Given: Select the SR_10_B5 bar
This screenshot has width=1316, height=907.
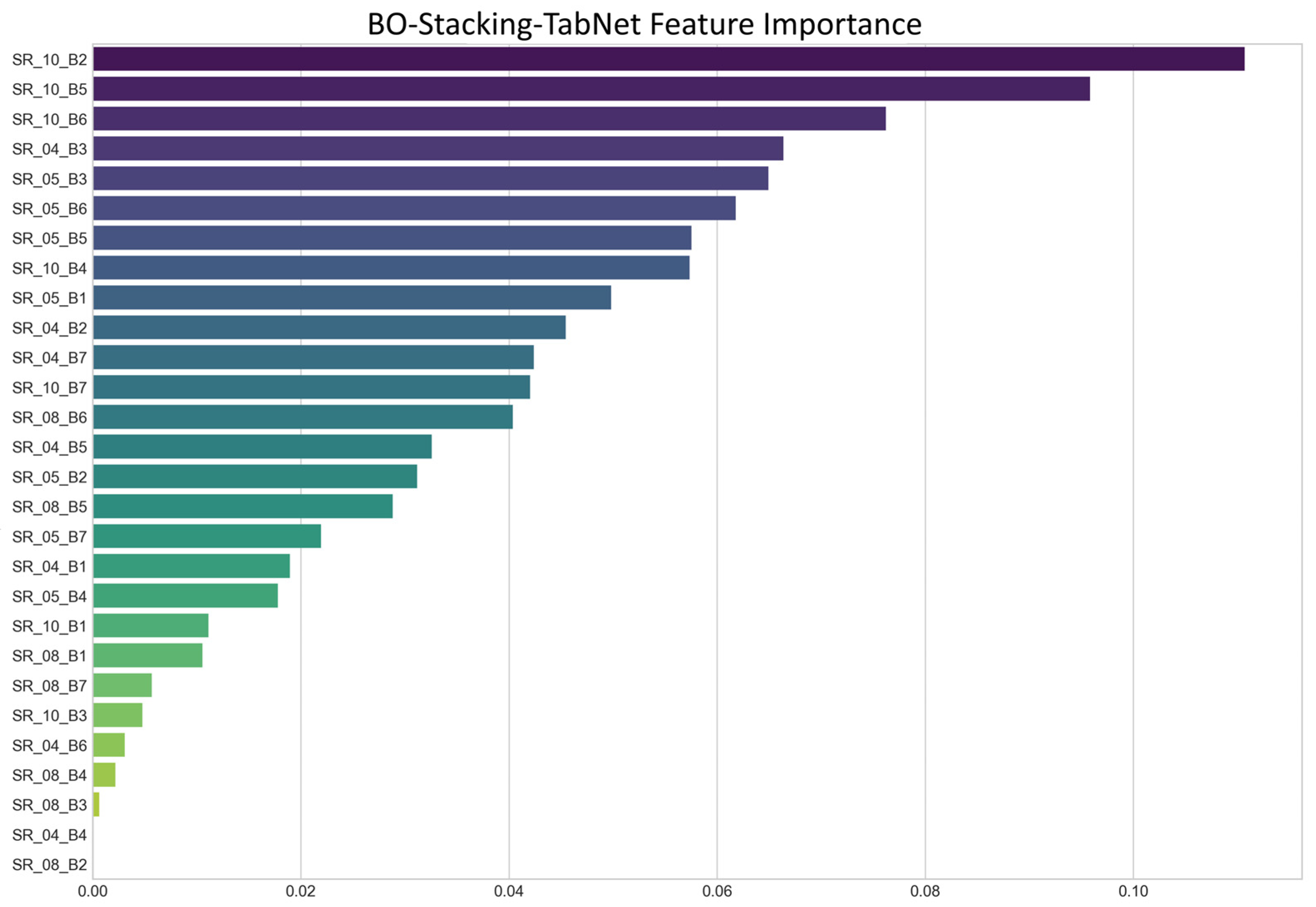Looking at the screenshot, I should click(x=592, y=89).
